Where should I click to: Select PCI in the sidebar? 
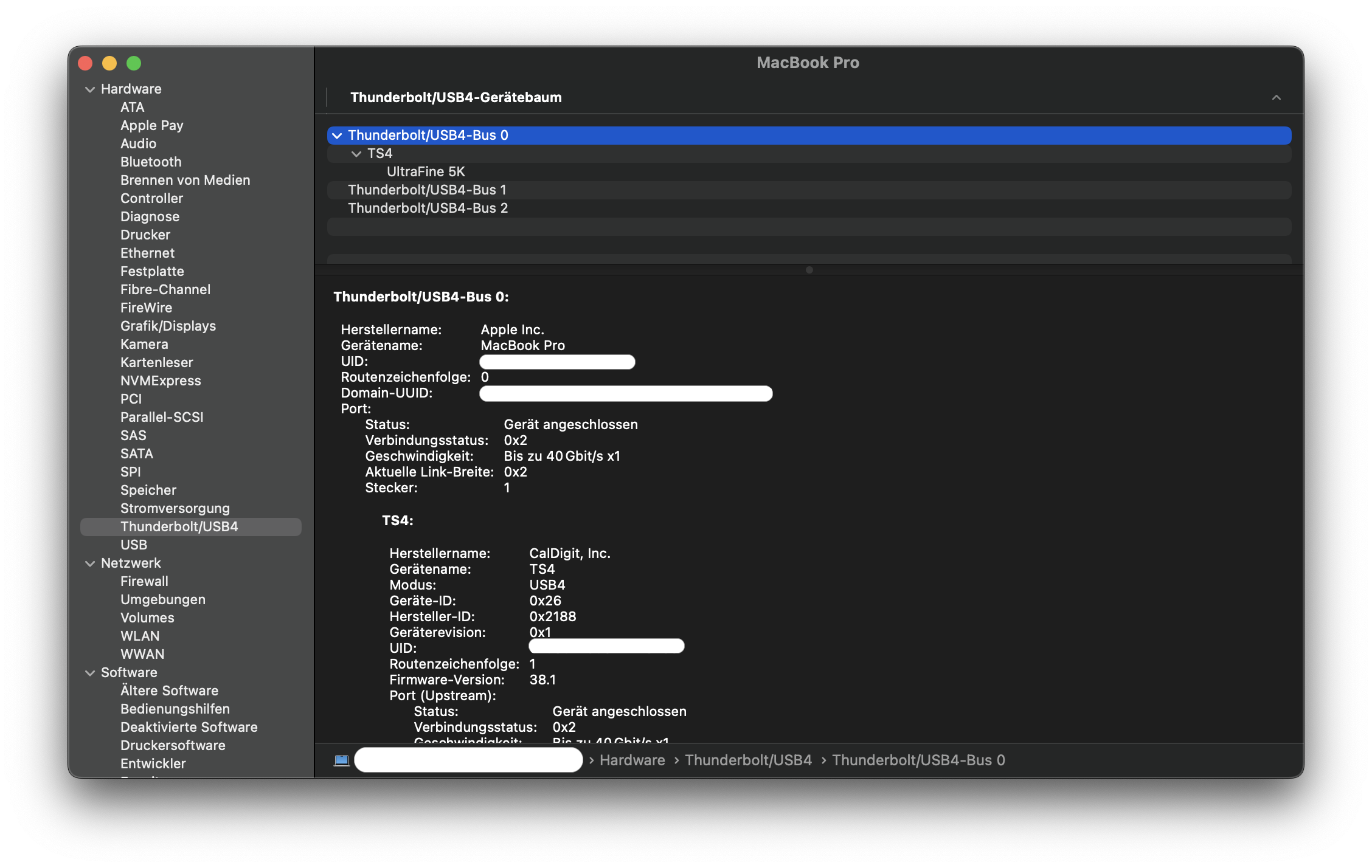point(131,399)
